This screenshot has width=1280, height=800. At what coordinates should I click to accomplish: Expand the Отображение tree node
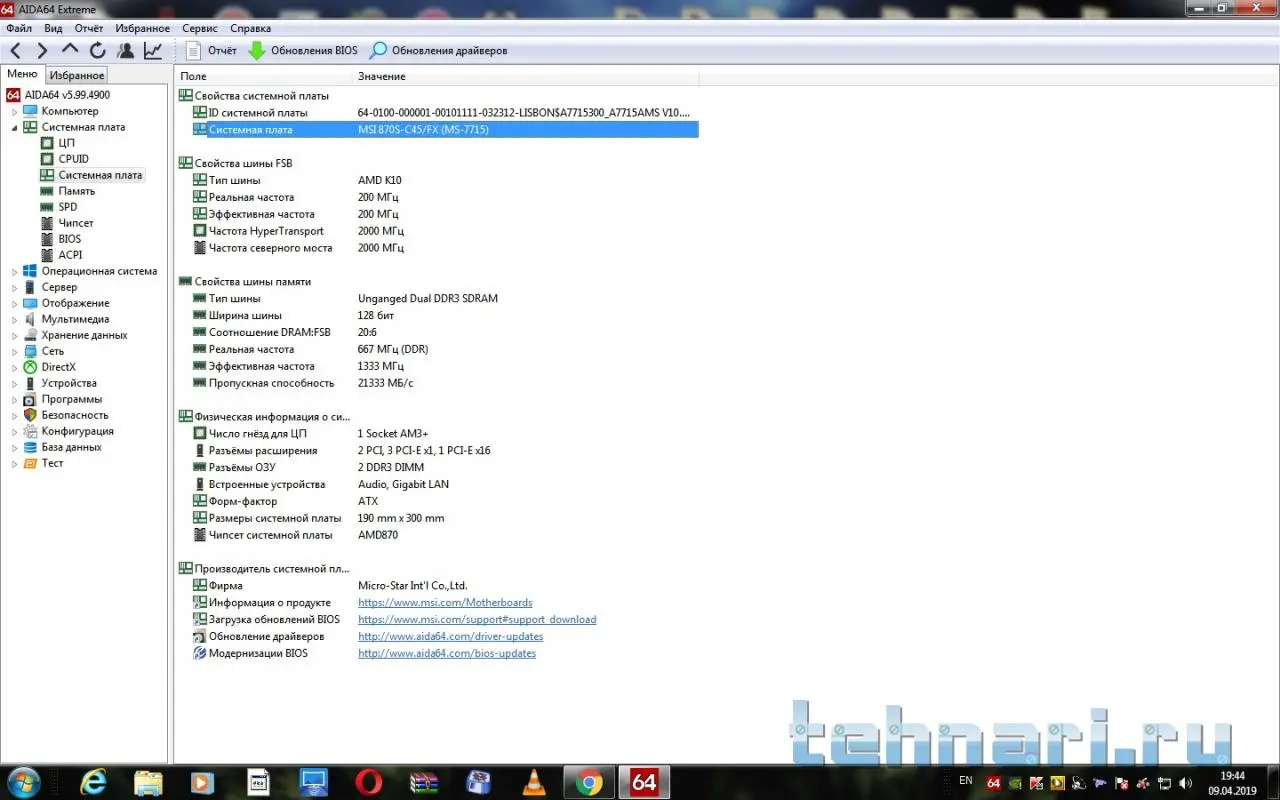tap(15, 303)
